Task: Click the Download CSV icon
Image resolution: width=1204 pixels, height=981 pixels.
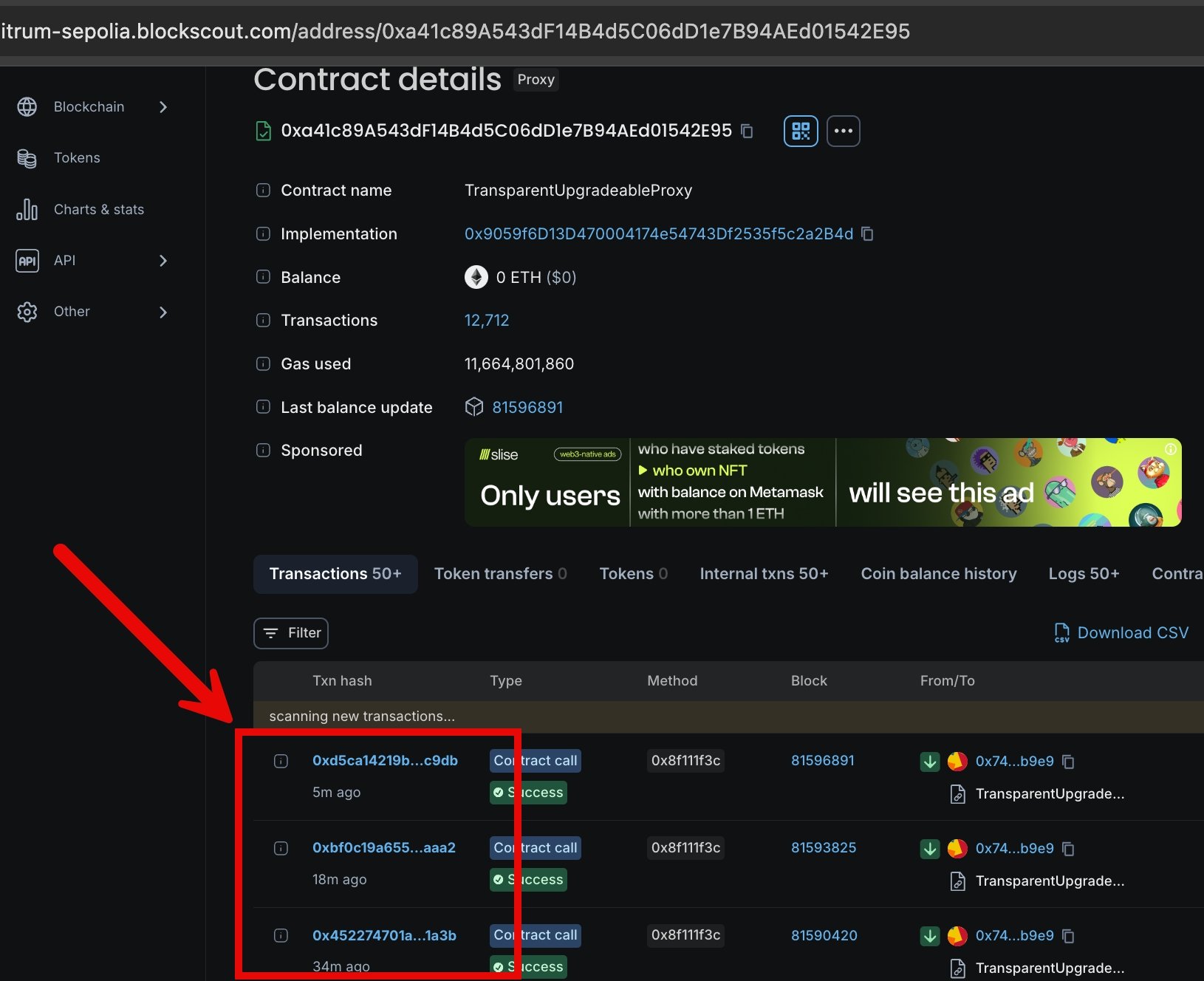Action: point(1061,632)
